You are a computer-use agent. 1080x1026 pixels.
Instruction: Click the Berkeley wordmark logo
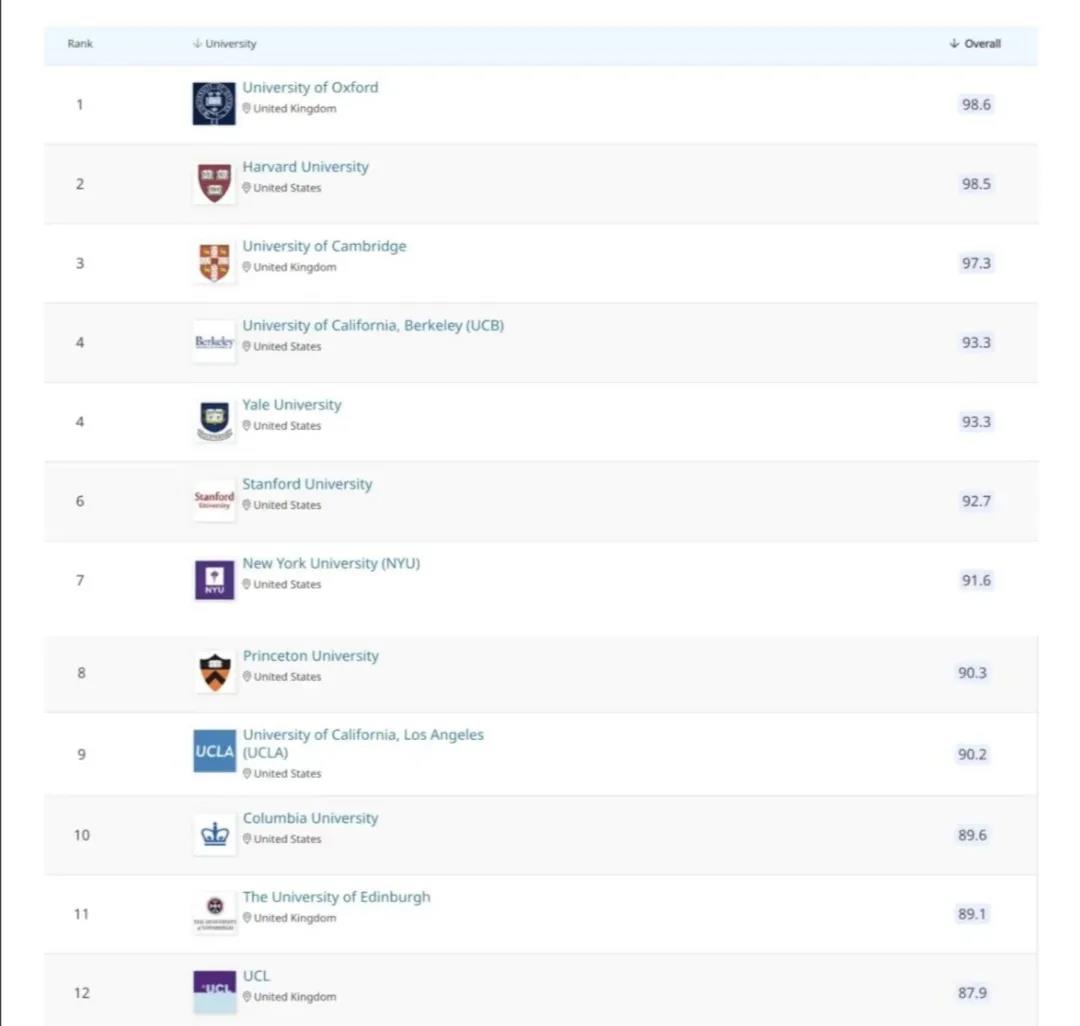pos(214,342)
